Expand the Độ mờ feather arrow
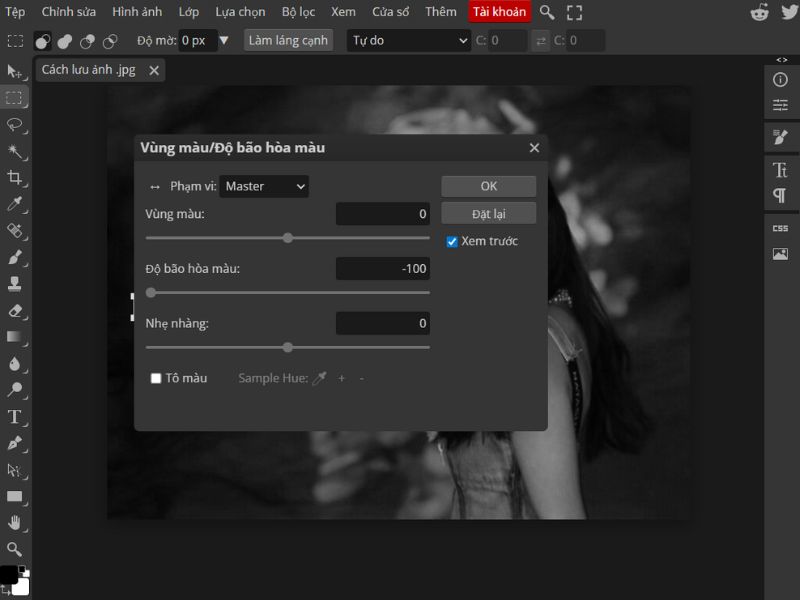This screenshot has height=600, width=800. [224, 40]
